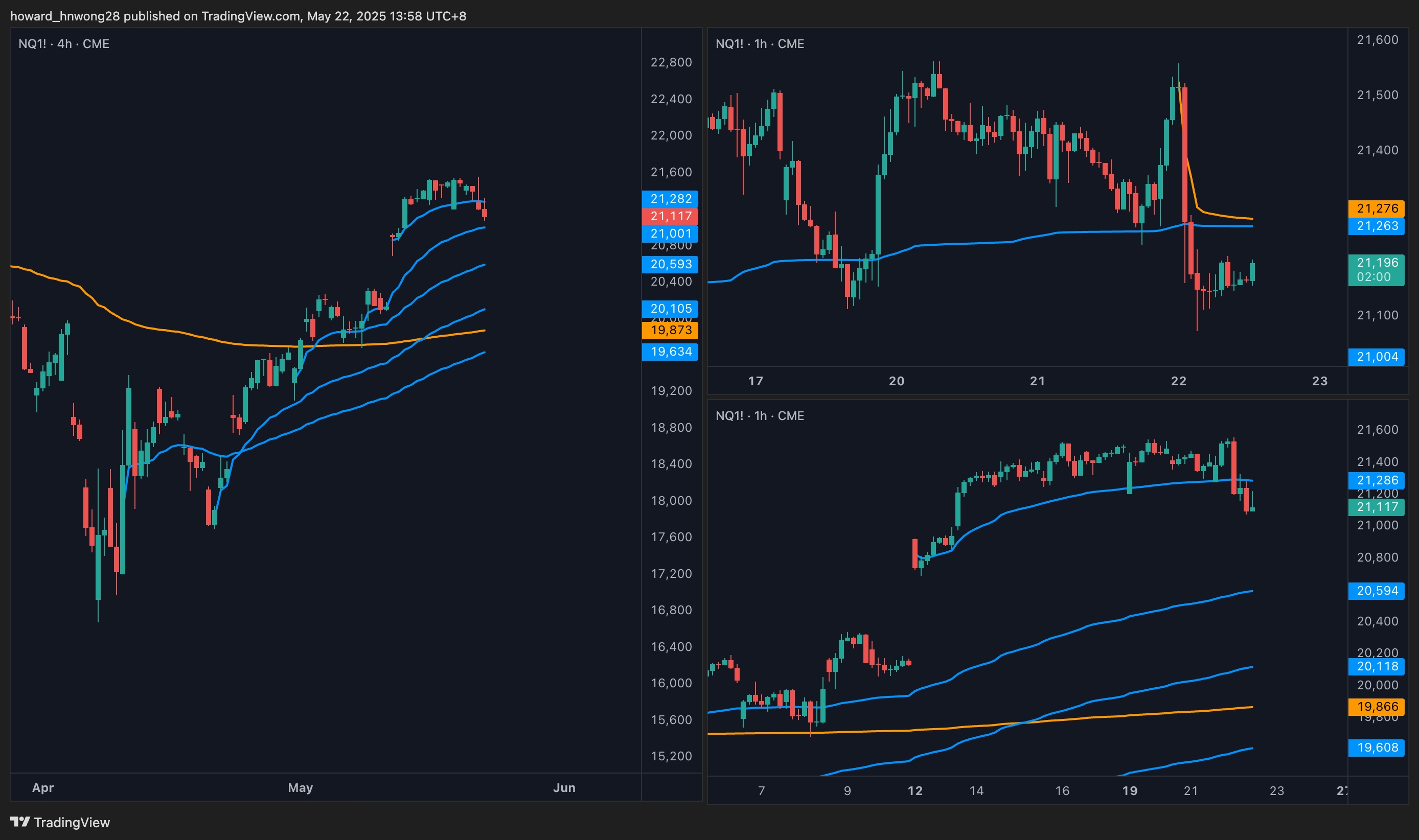Click the Jun label on 4h time axis
Image resolution: width=1419 pixels, height=840 pixels.
coord(564,787)
